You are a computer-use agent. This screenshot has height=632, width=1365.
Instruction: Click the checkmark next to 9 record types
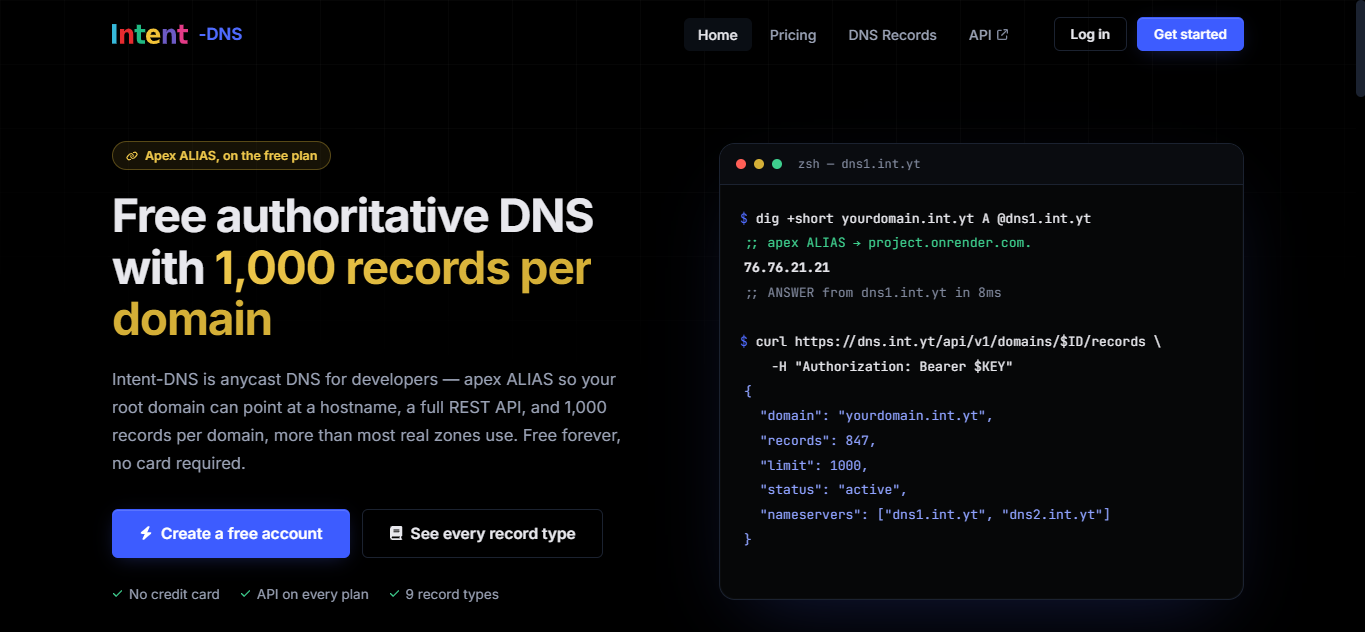coord(394,594)
